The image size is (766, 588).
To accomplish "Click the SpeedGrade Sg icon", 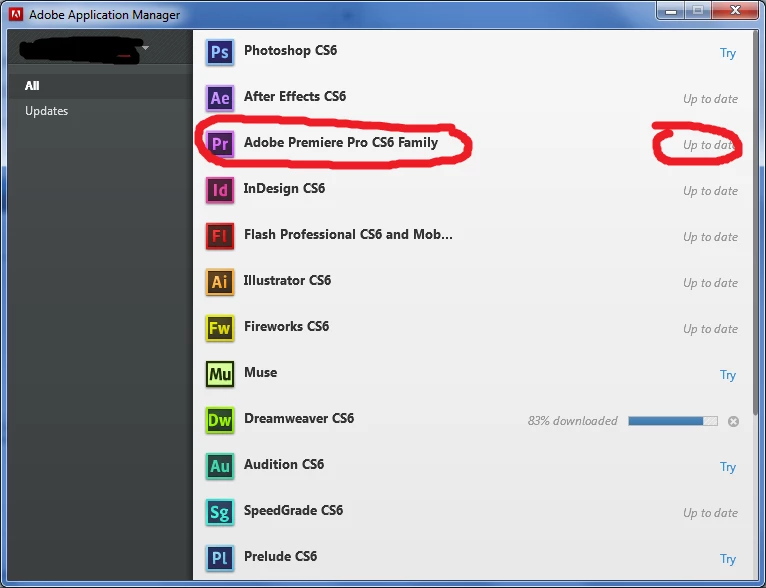I will pyautogui.click(x=220, y=512).
